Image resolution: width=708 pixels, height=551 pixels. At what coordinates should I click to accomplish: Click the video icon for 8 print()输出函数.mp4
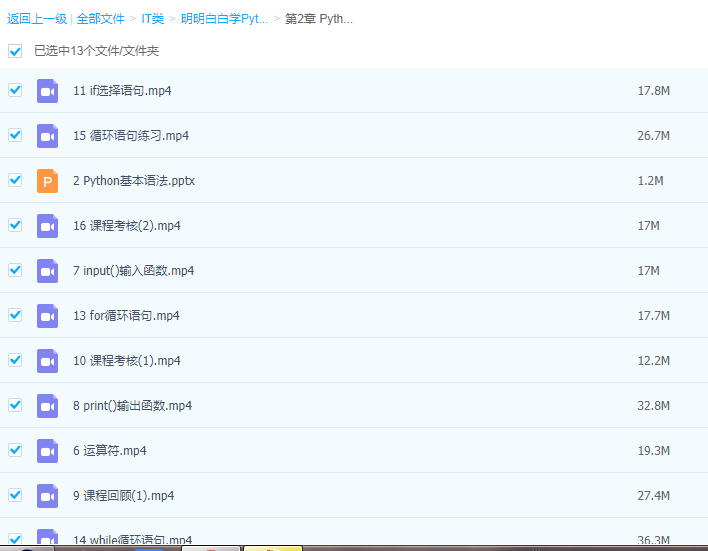click(x=48, y=406)
